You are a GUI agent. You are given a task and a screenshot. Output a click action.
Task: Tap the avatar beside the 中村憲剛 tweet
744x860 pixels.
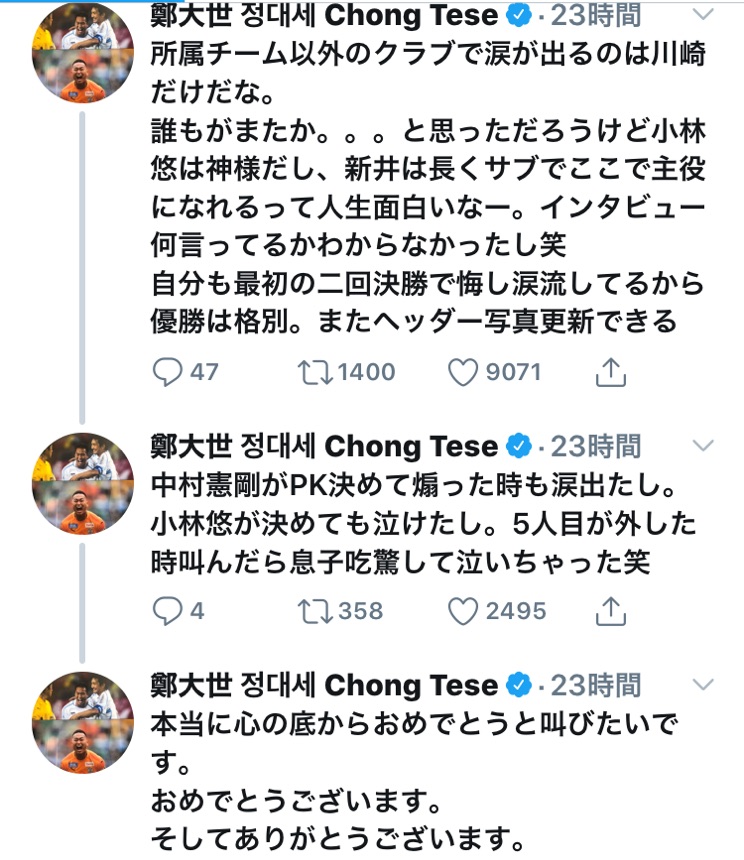[x=83, y=483]
